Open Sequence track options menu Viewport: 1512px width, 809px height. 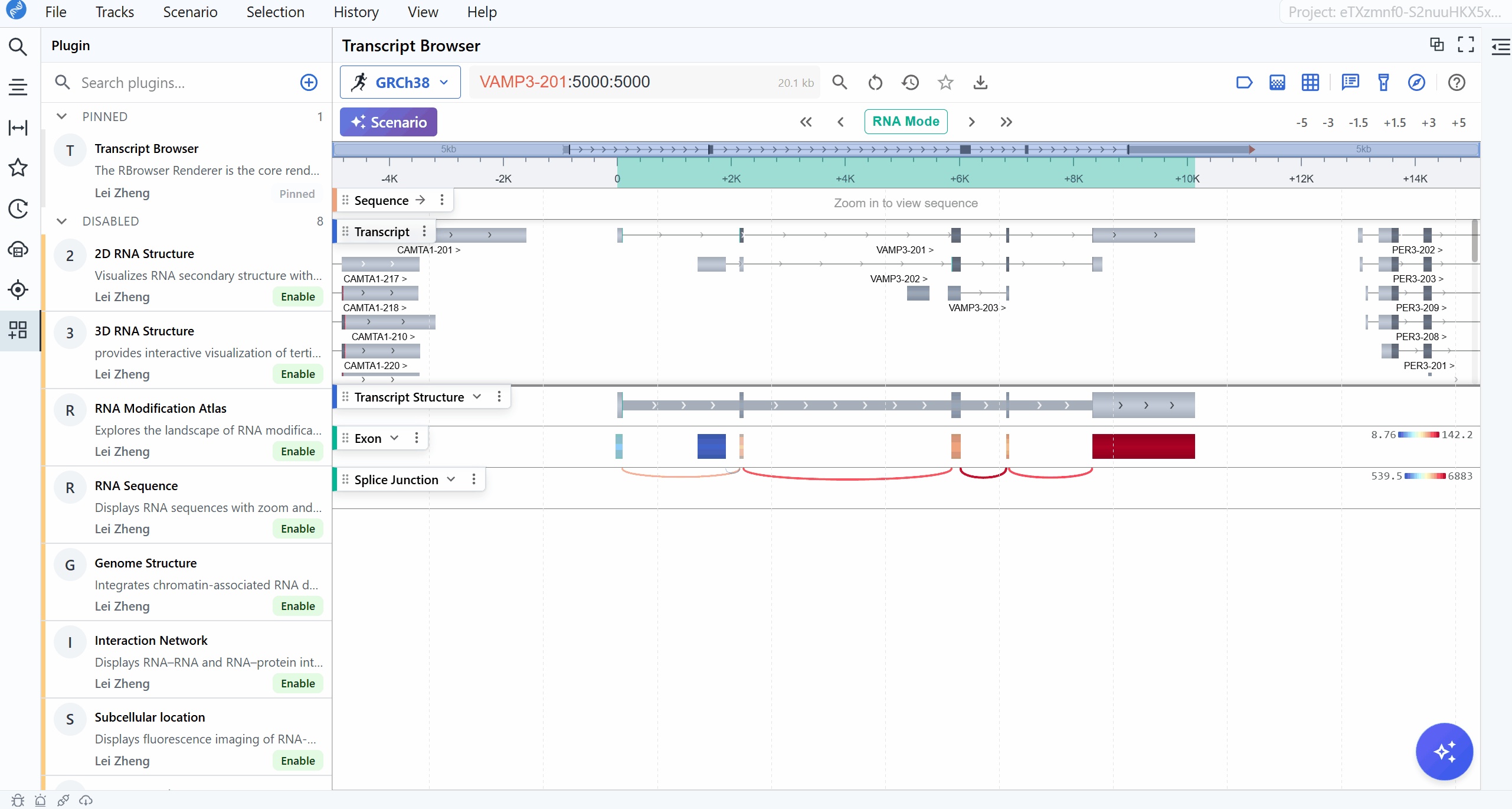[x=441, y=200]
